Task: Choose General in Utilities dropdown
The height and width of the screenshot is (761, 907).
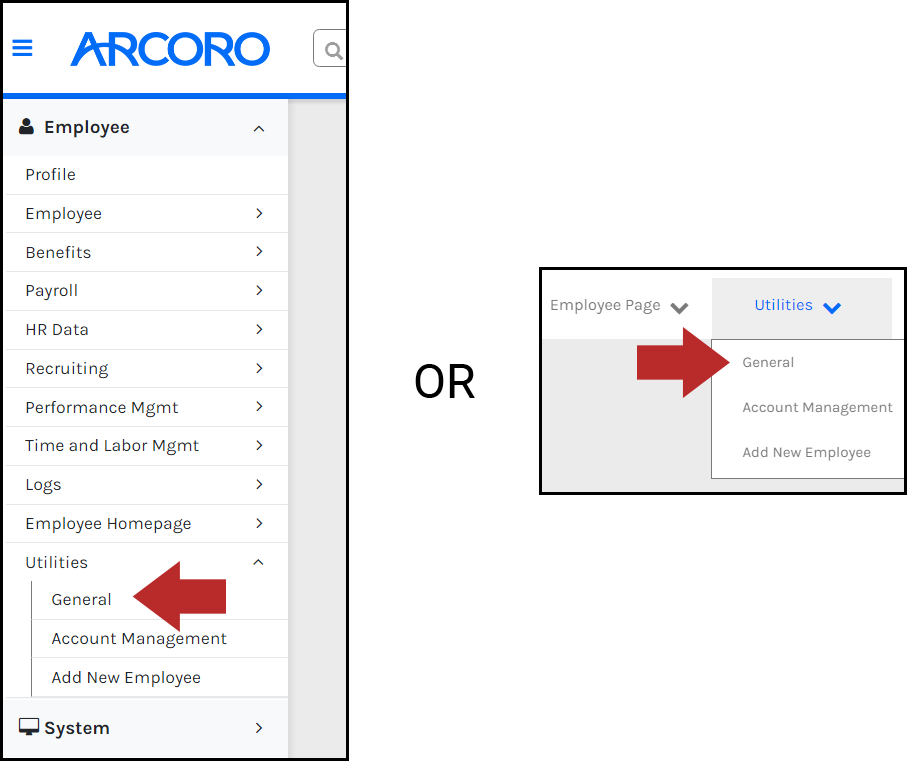Action: click(768, 363)
